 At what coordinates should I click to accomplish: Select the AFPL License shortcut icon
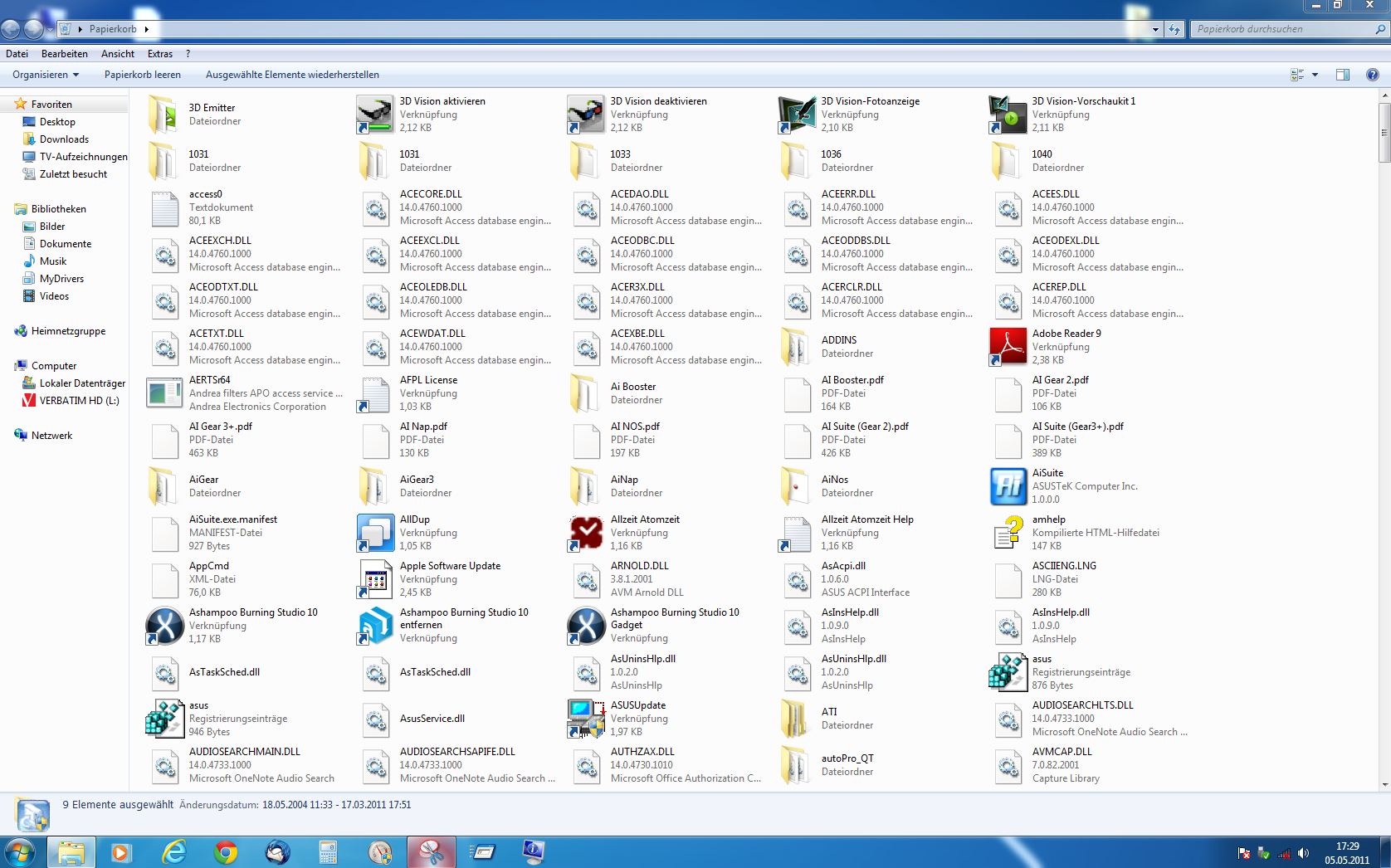point(375,393)
